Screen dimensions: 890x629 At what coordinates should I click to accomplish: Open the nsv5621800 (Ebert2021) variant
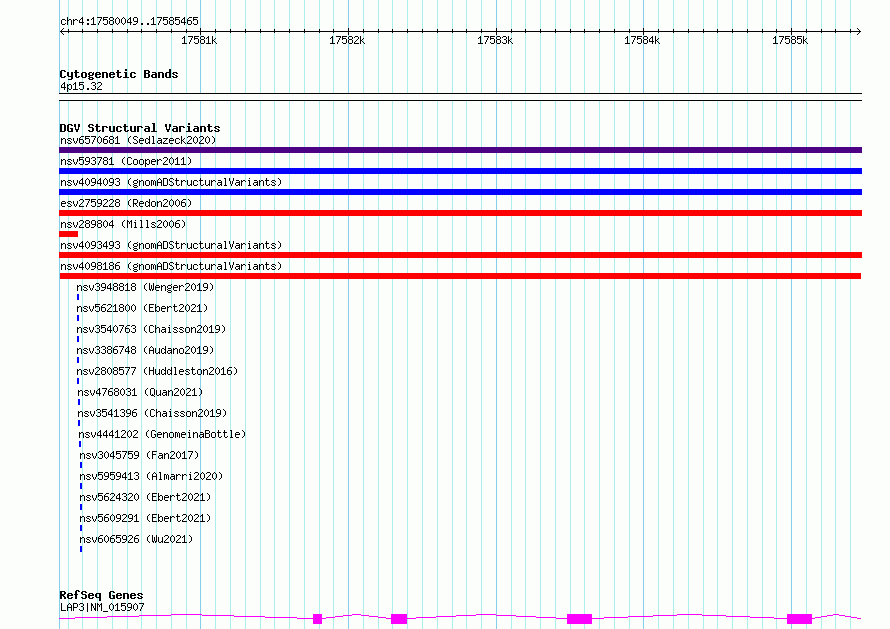(142, 308)
